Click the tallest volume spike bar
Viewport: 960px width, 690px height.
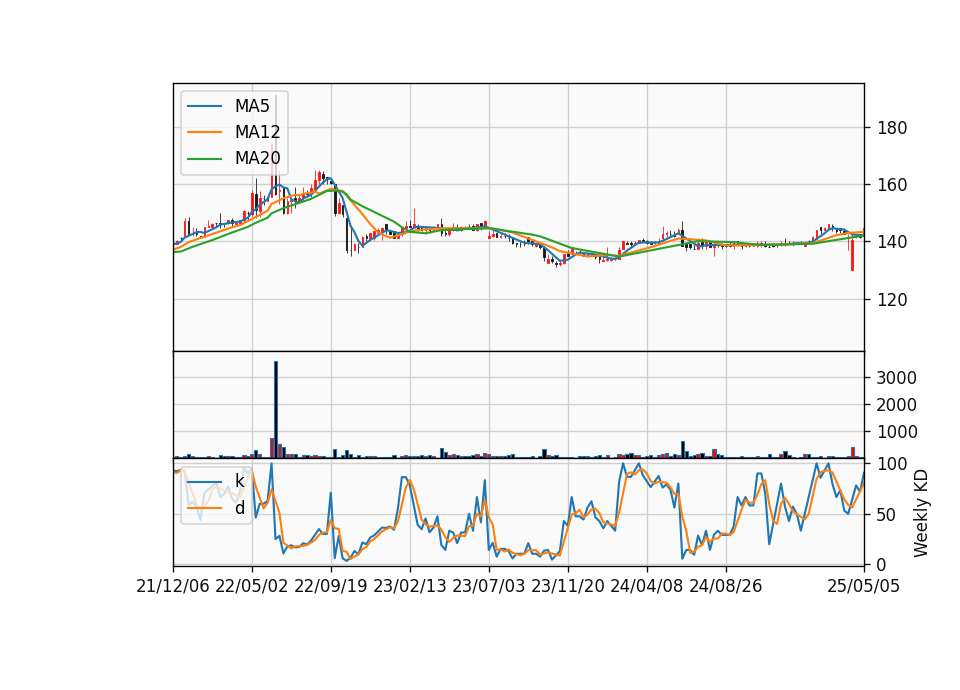276,410
